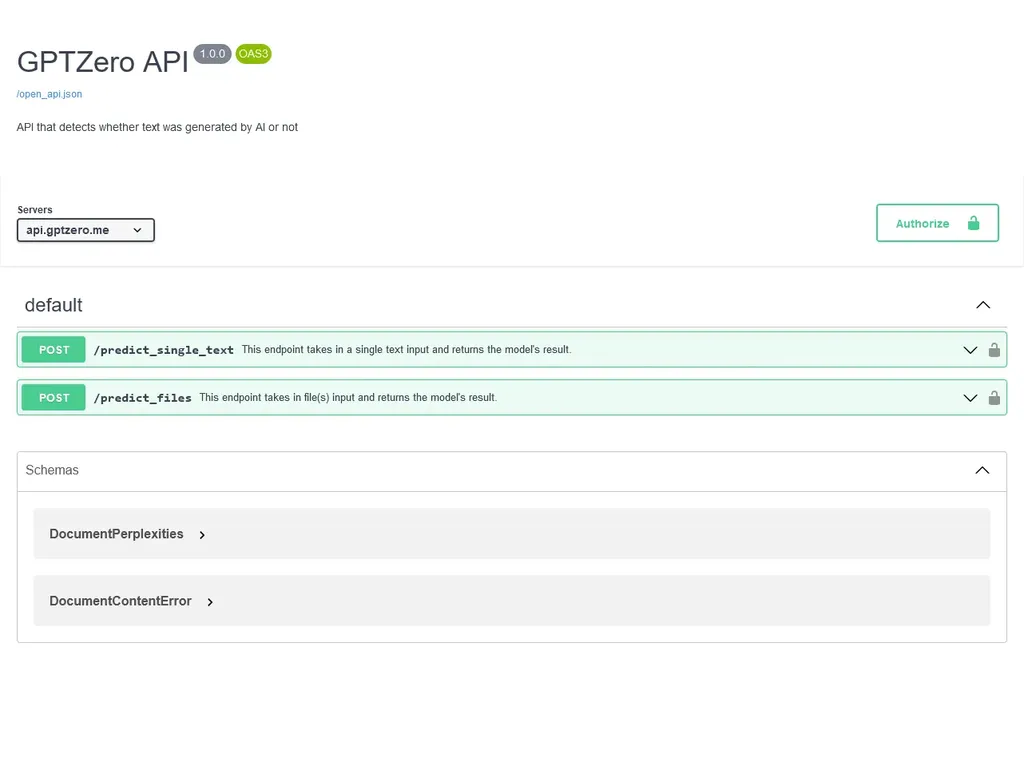
Task: Click the /predict_single_text path
Action: (163, 350)
